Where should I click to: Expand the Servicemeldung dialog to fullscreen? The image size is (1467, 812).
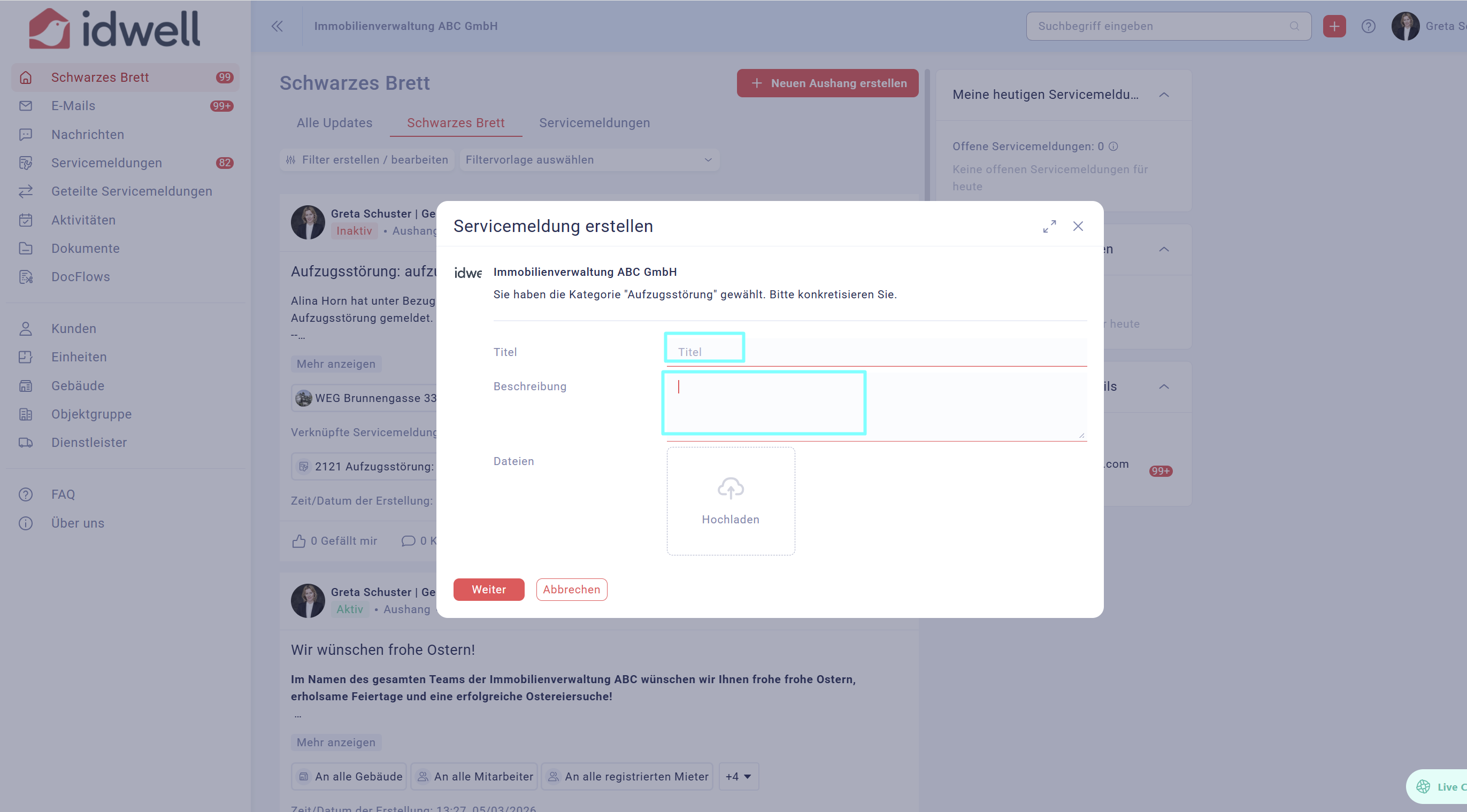coord(1049,227)
